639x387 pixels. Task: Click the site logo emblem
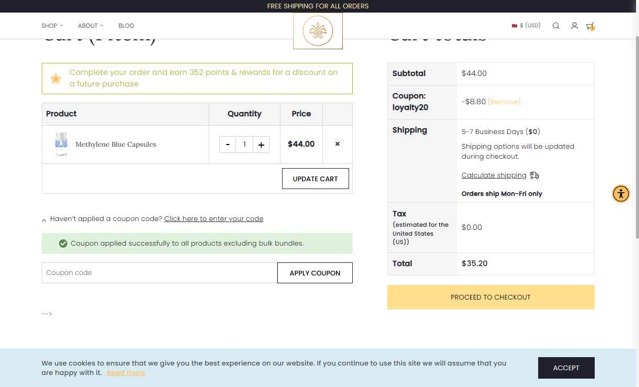[318, 31]
